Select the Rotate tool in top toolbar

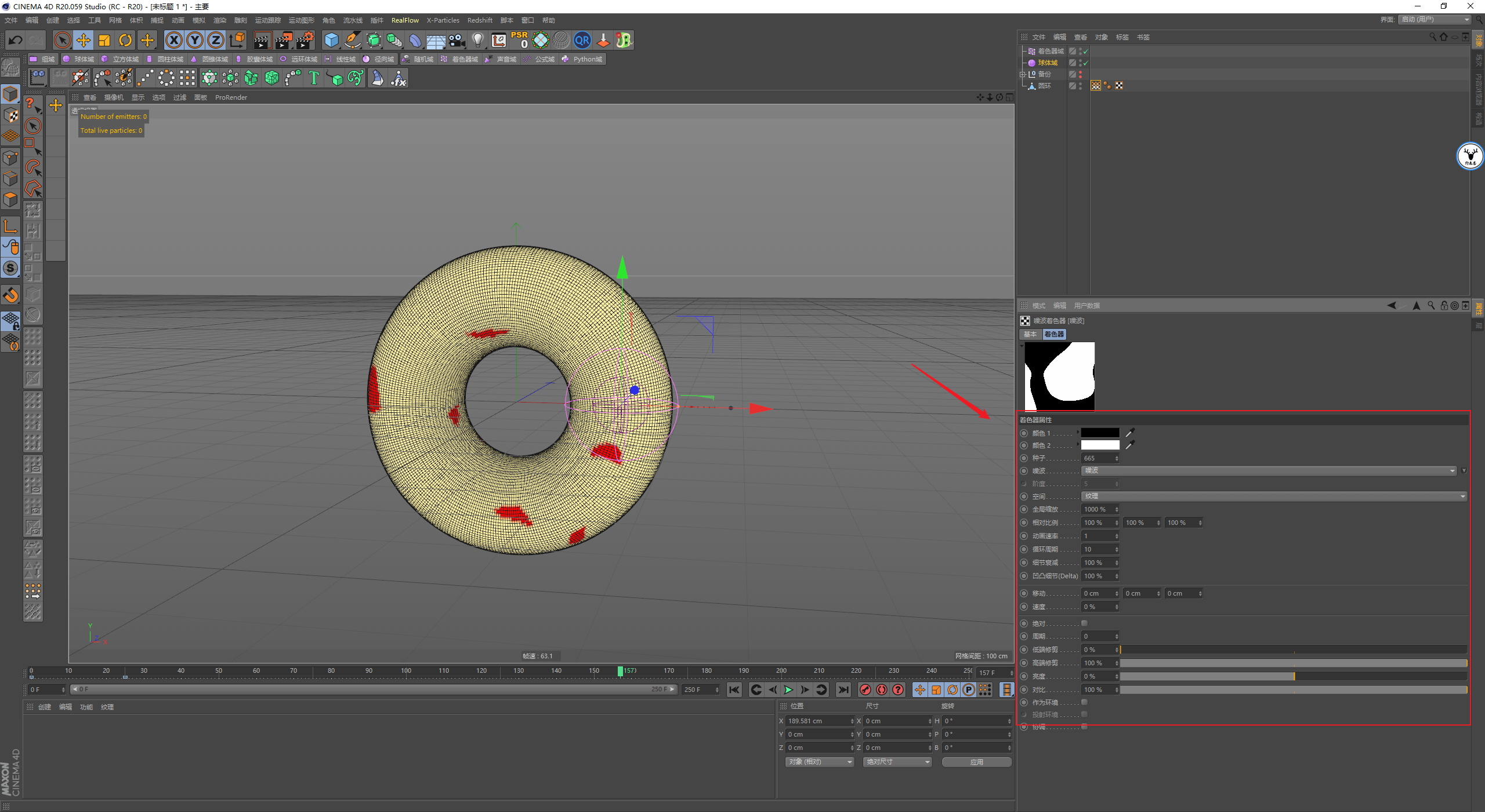125,40
